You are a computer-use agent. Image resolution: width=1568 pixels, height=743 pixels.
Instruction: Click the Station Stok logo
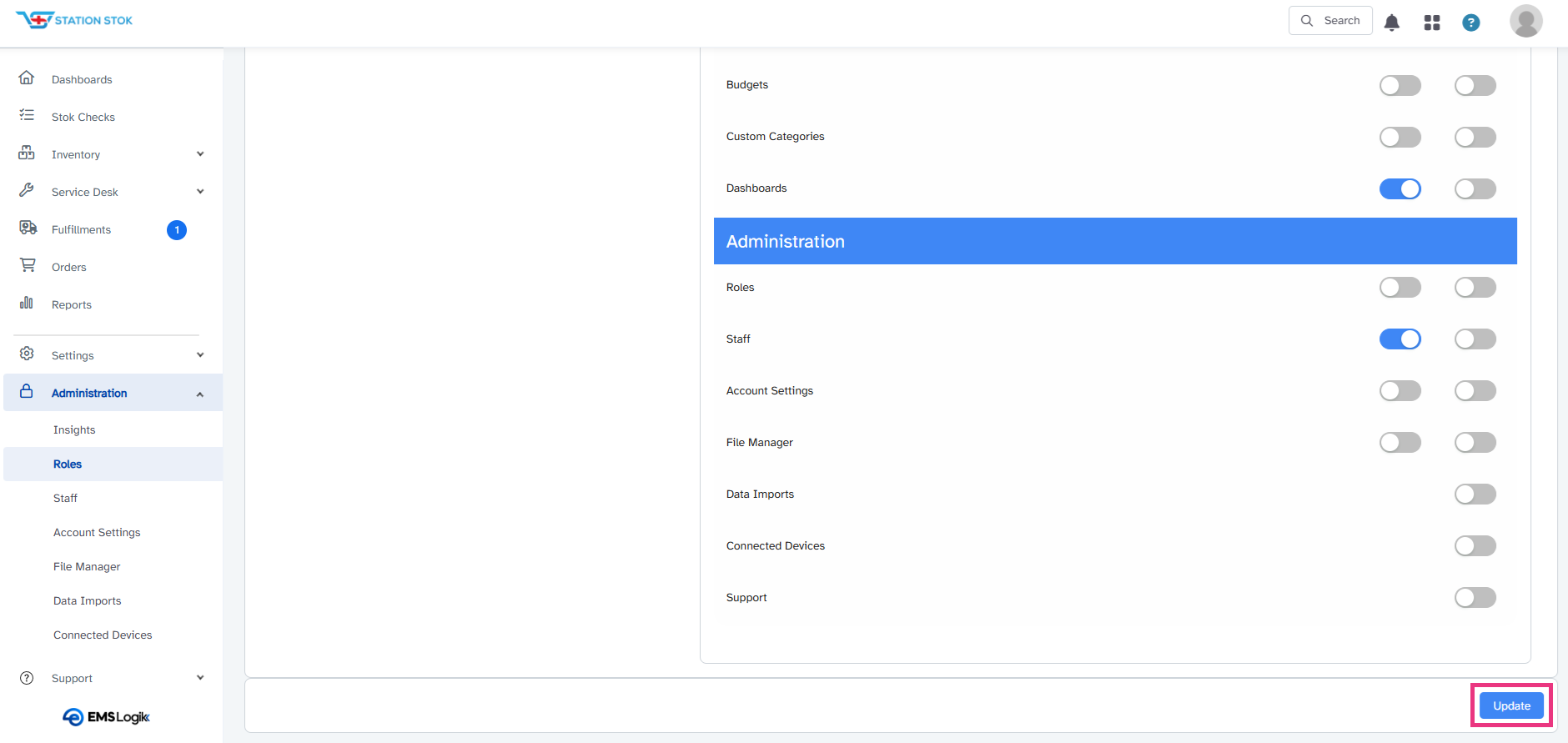[x=74, y=20]
